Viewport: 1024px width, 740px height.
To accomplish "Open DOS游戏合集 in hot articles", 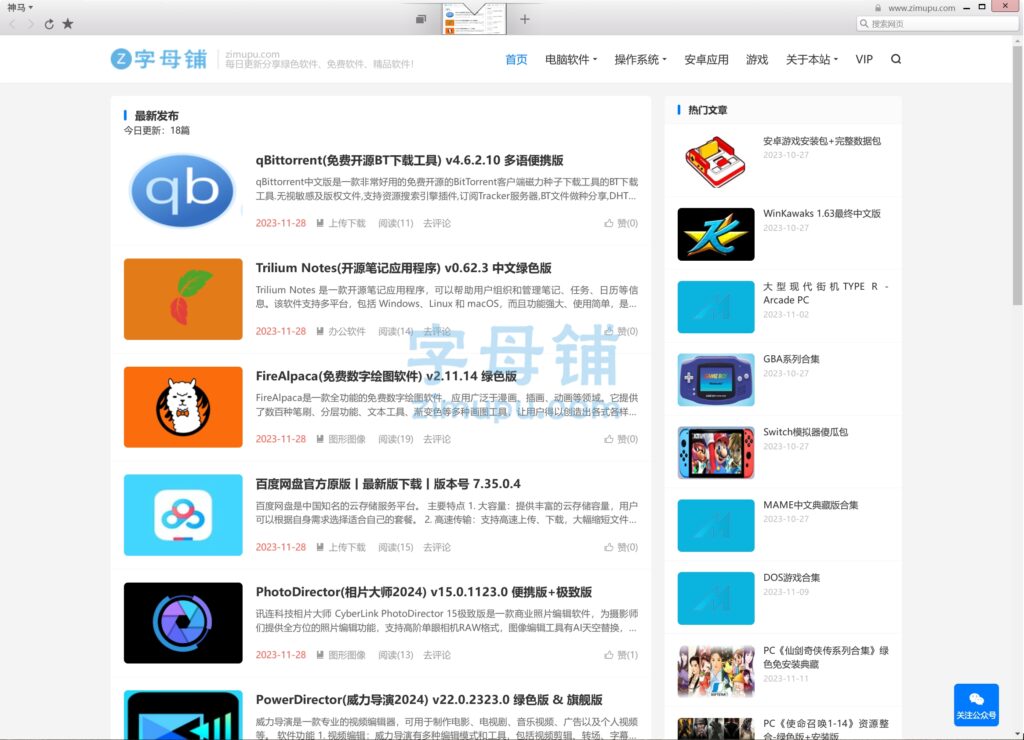I will 792,578.
